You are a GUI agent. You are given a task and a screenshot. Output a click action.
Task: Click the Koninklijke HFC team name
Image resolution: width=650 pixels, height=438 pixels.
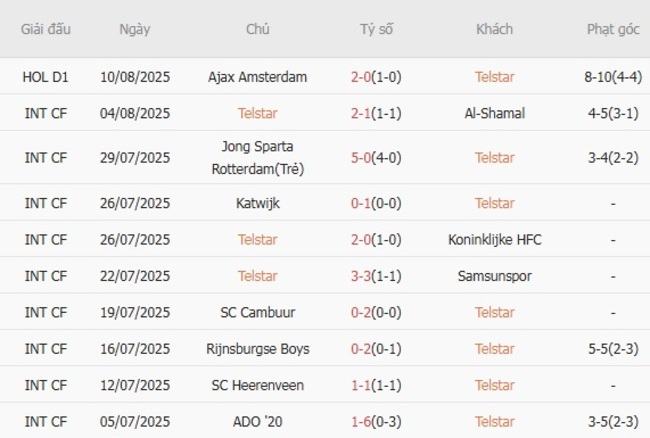tap(495, 239)
